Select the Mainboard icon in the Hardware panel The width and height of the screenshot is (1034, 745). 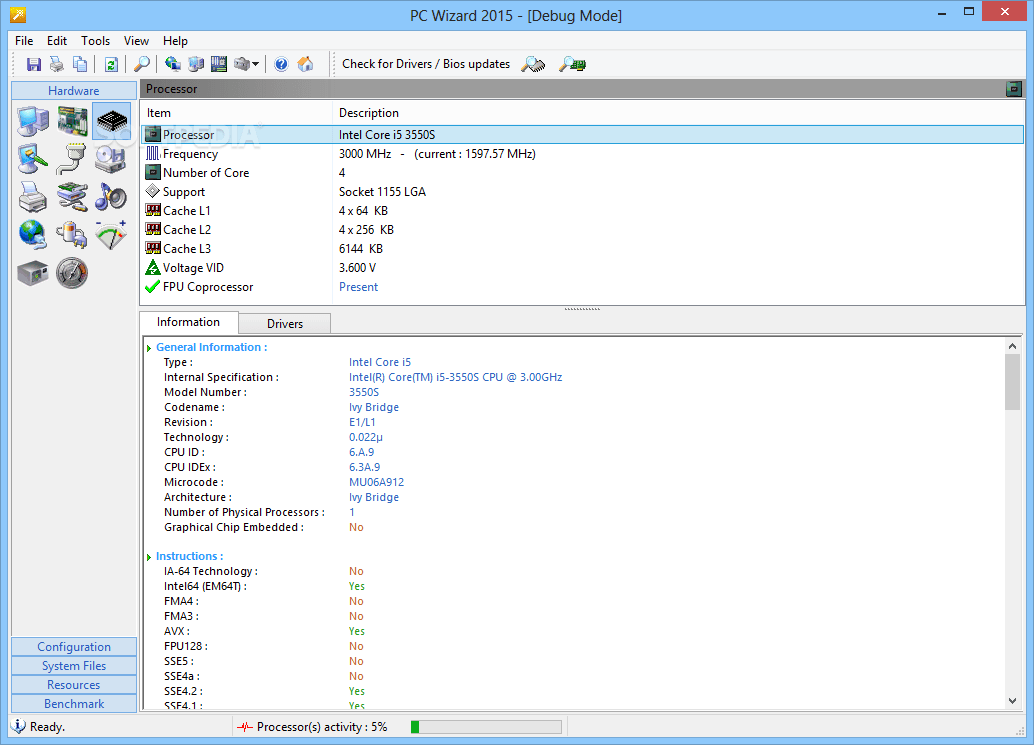[71, 119]
